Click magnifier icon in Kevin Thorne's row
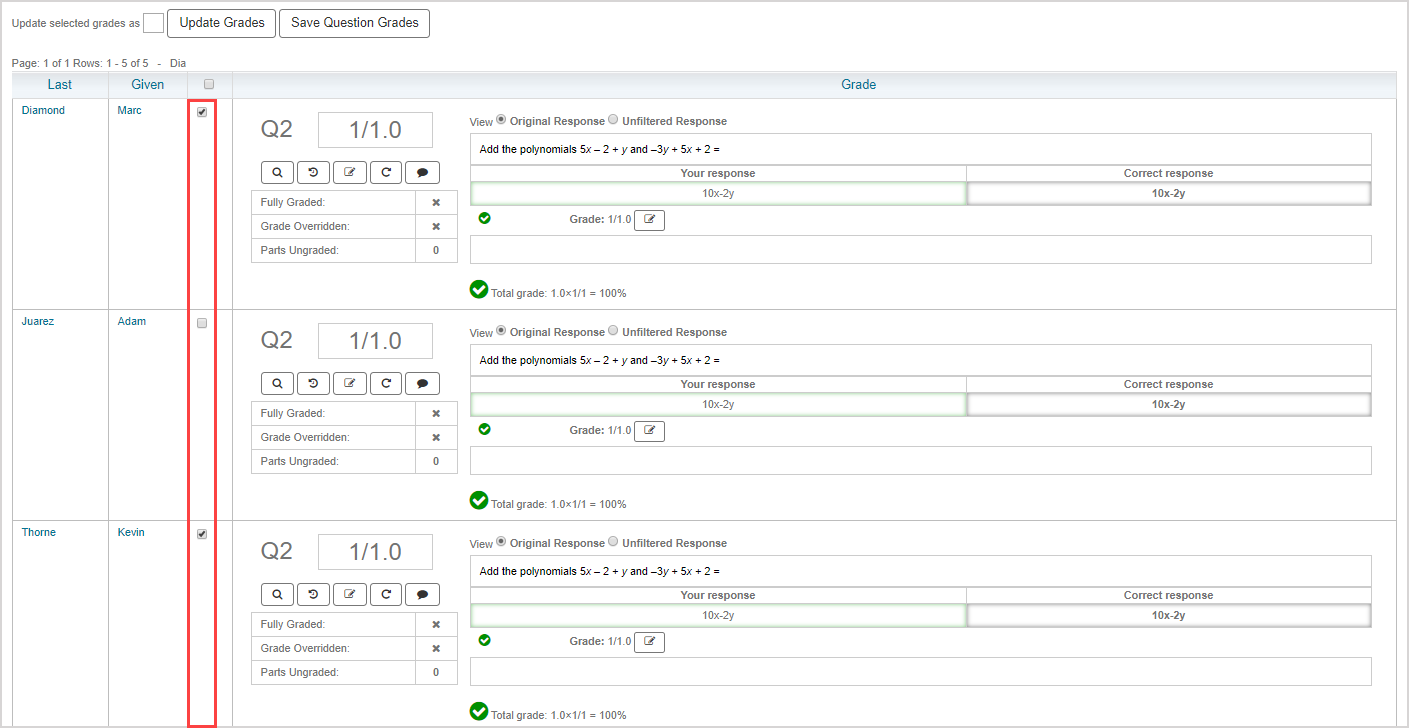The height and width of the screenshot is (728, 1409). pyautogui.click(x=277, y=594)
